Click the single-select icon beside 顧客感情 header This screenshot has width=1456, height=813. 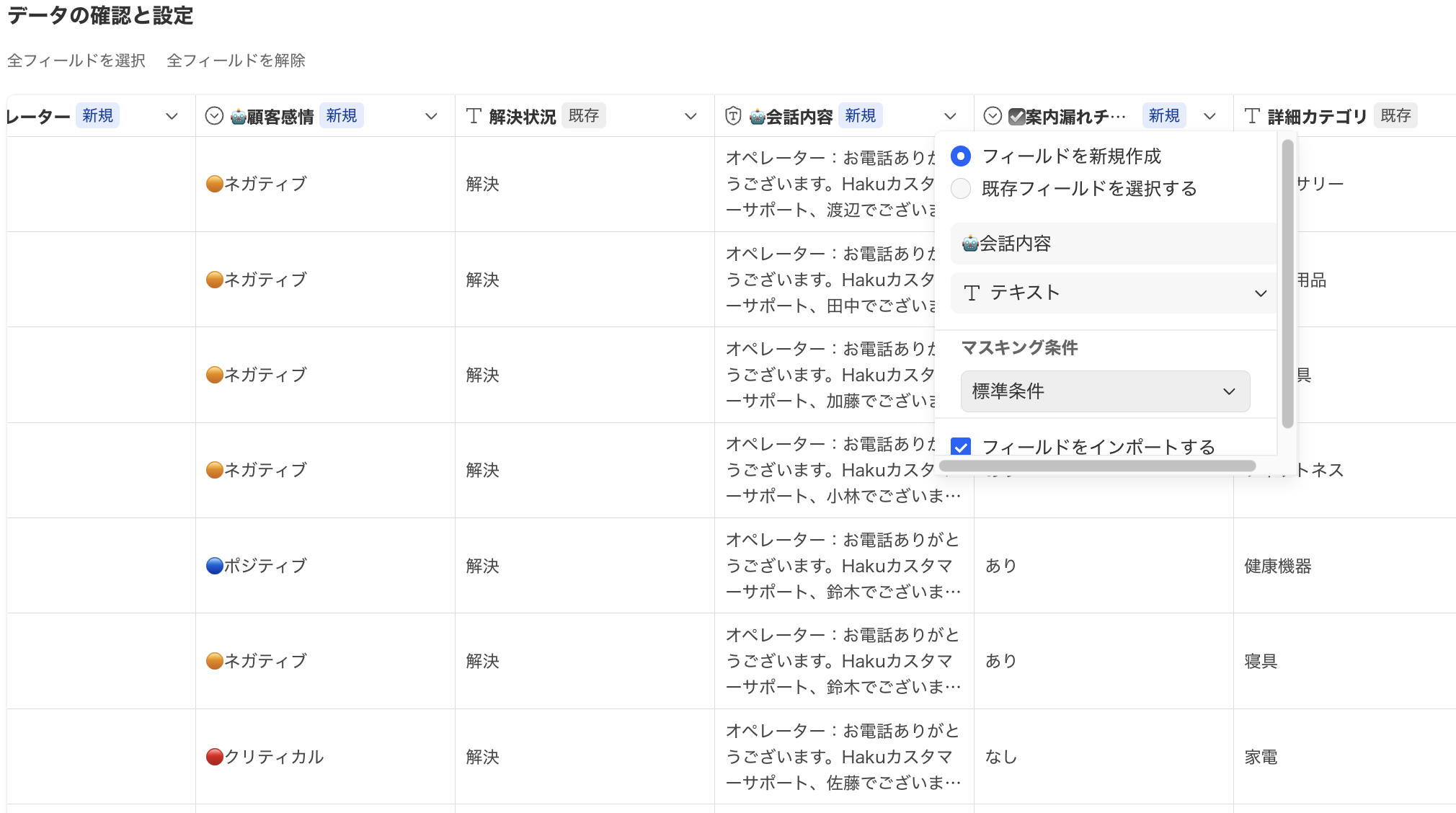tap(214, 116)
